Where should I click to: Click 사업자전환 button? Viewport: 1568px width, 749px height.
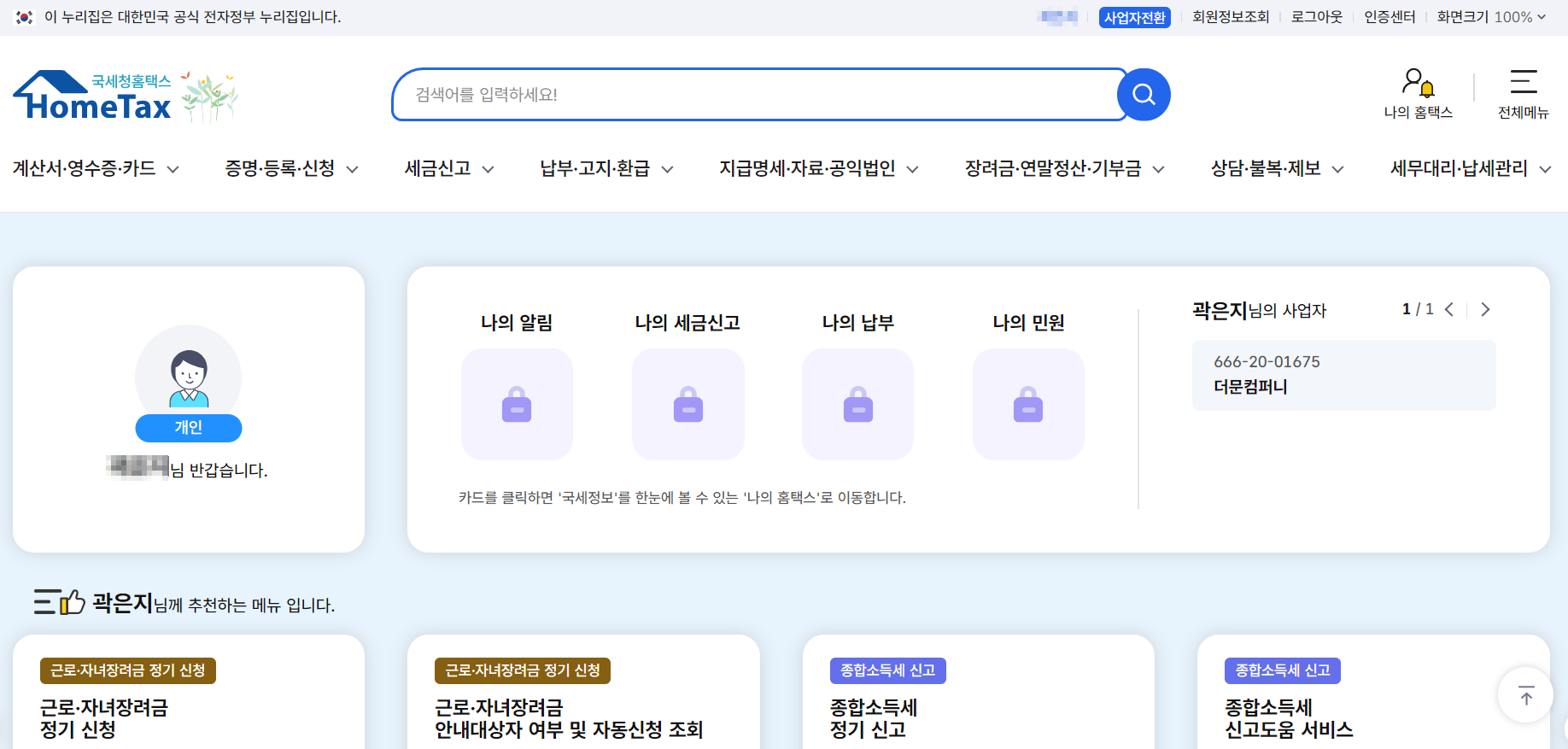point(1134,17)
